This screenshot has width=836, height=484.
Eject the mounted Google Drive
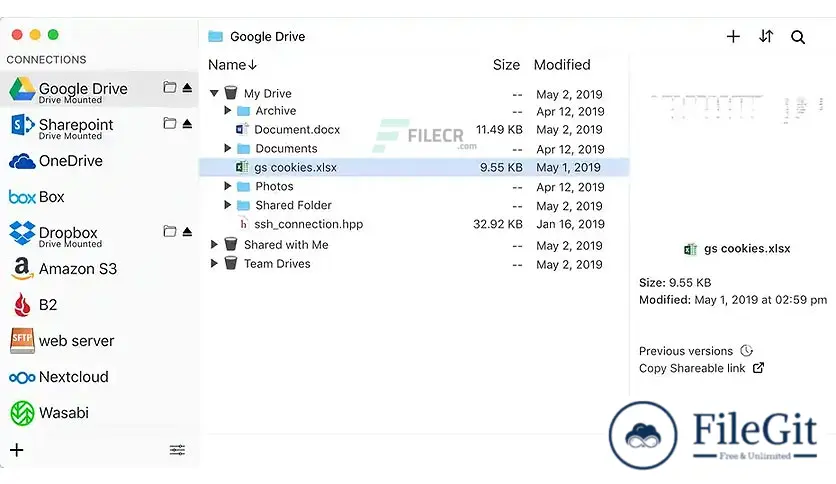[x=187, y=88]
